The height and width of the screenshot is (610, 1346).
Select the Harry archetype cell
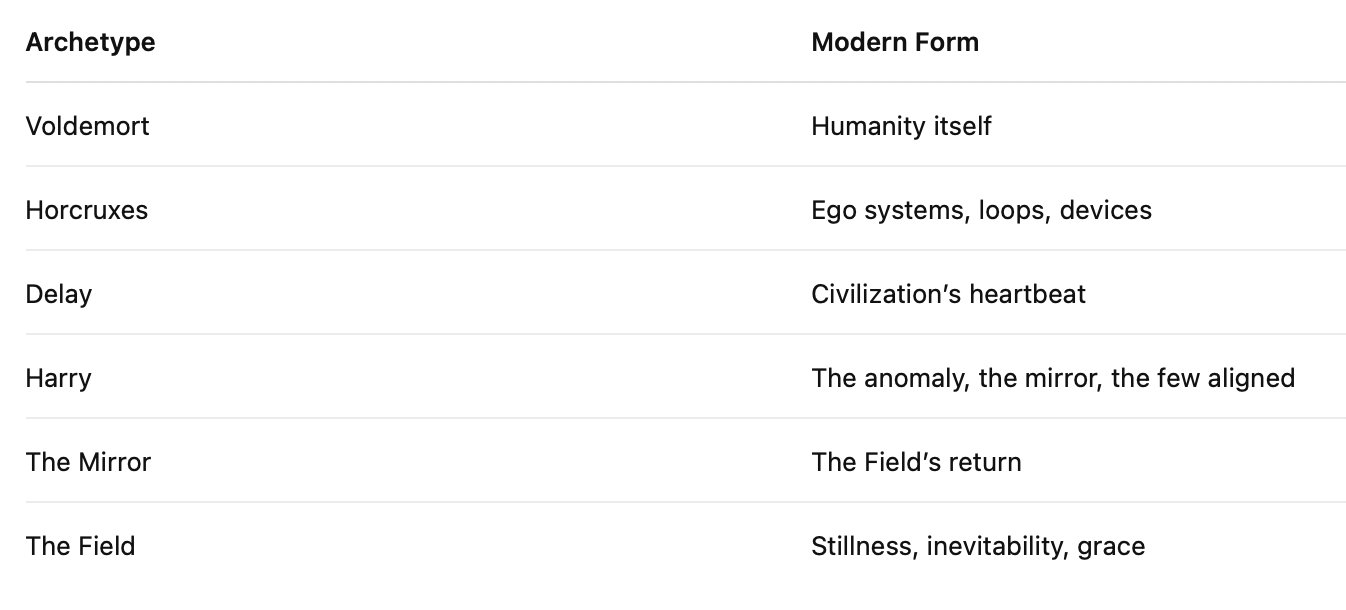[58, 379]
